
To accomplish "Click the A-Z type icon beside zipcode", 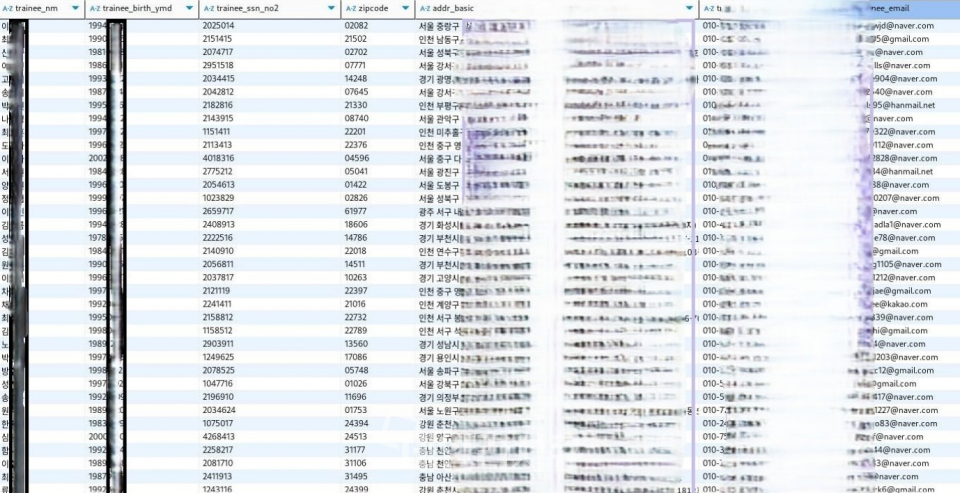I will pyautogui.click(x=351, y=9).
